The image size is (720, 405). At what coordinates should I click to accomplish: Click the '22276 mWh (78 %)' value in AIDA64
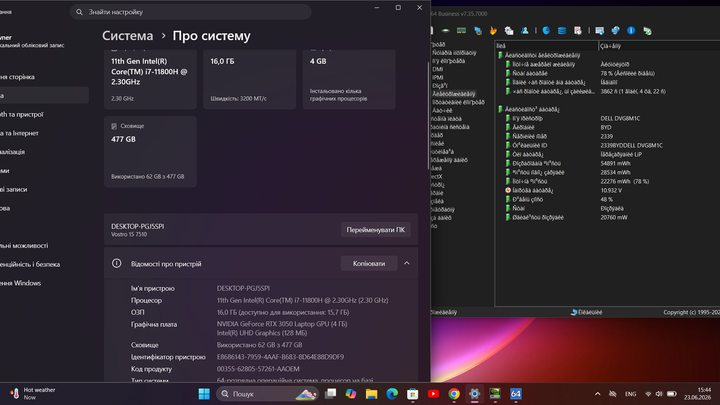point(624,181)
